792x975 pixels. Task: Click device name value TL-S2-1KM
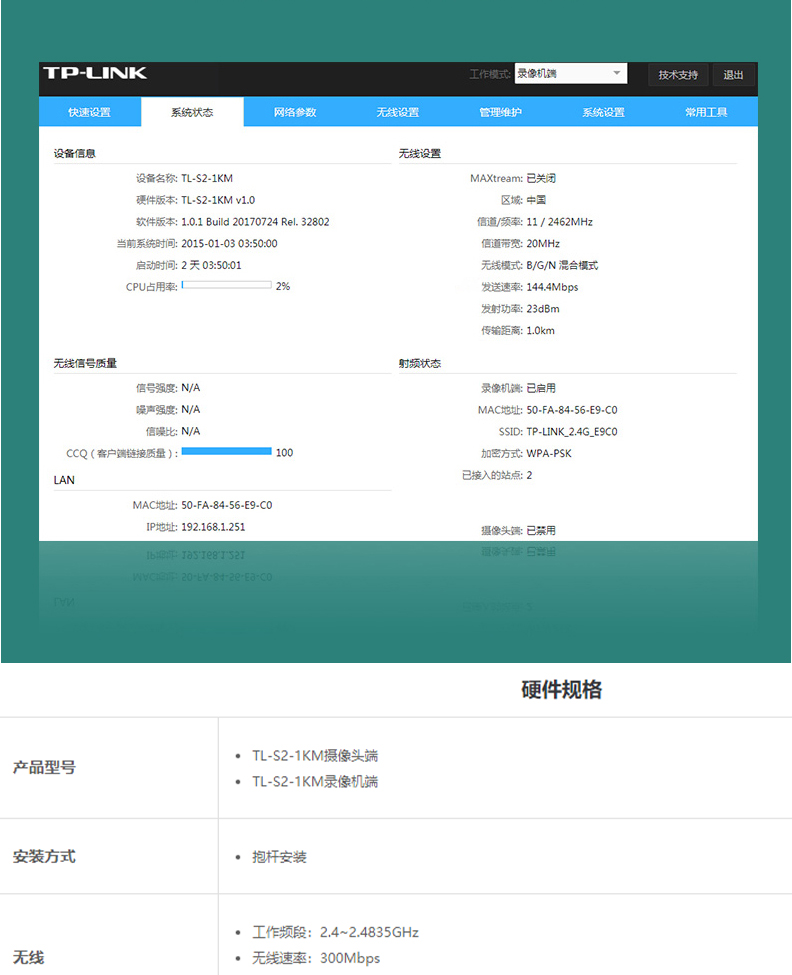(x=207, y=178)
